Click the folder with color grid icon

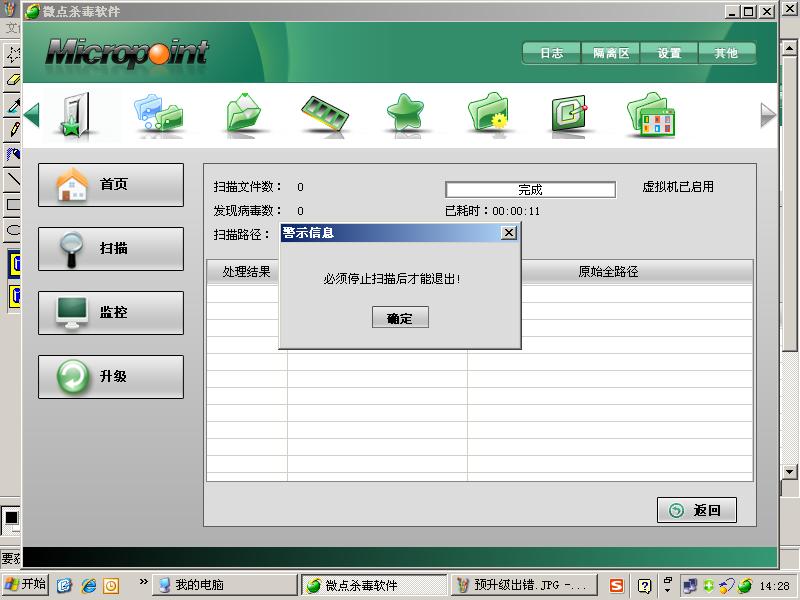pyautogui.click(x=652, y=114)
